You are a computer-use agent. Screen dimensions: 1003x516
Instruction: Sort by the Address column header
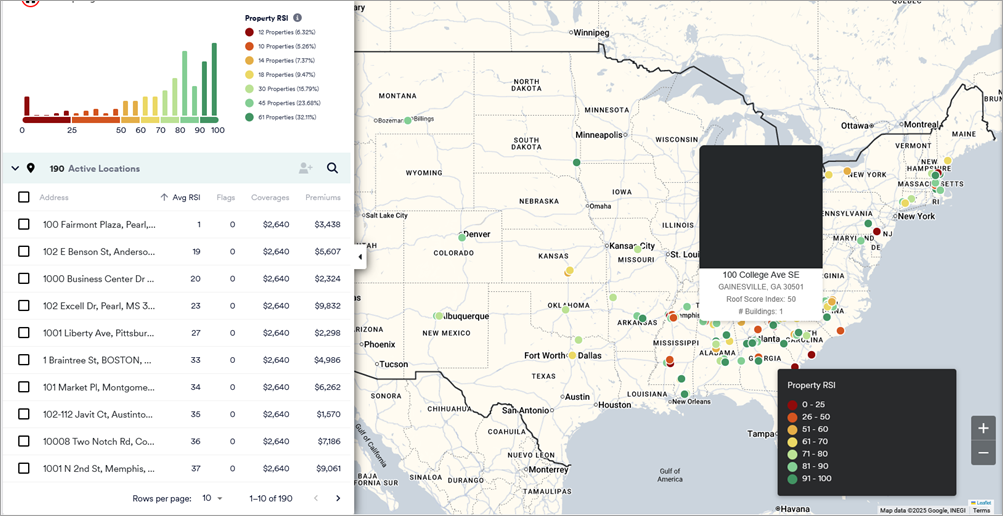(54, 198)
